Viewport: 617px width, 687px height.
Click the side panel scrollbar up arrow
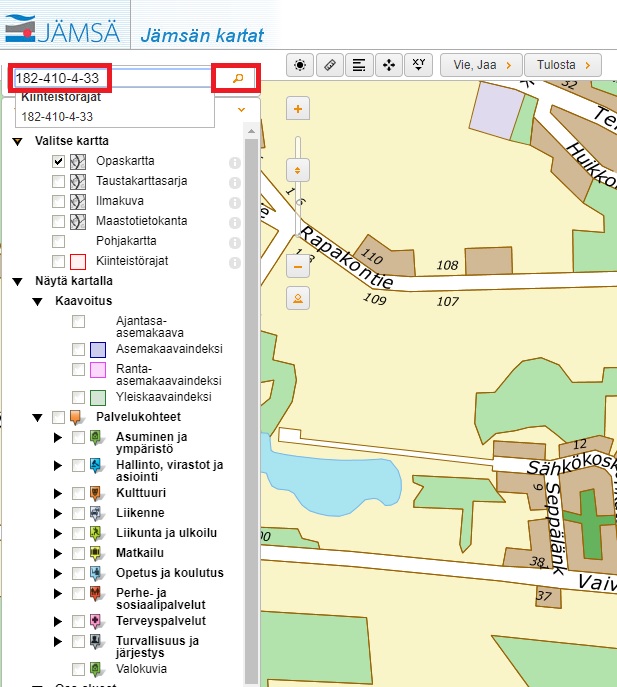pos(252,131)
